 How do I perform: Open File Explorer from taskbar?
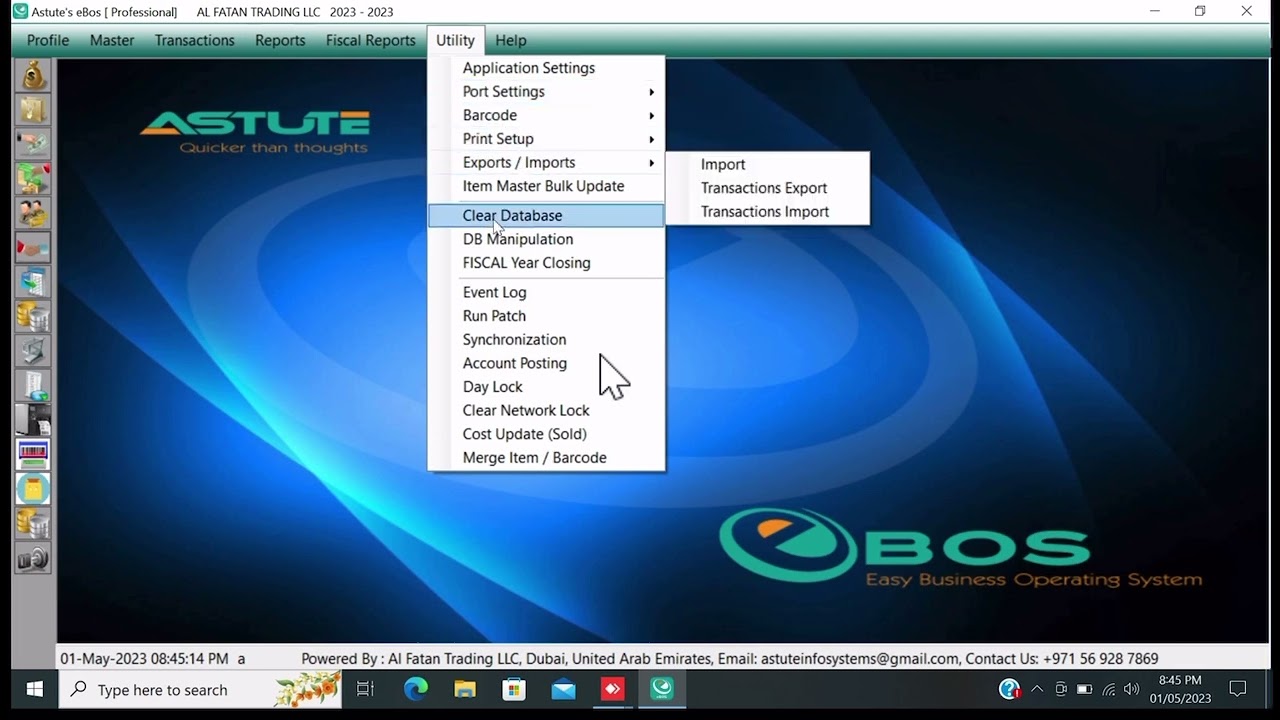pos(465,689)
